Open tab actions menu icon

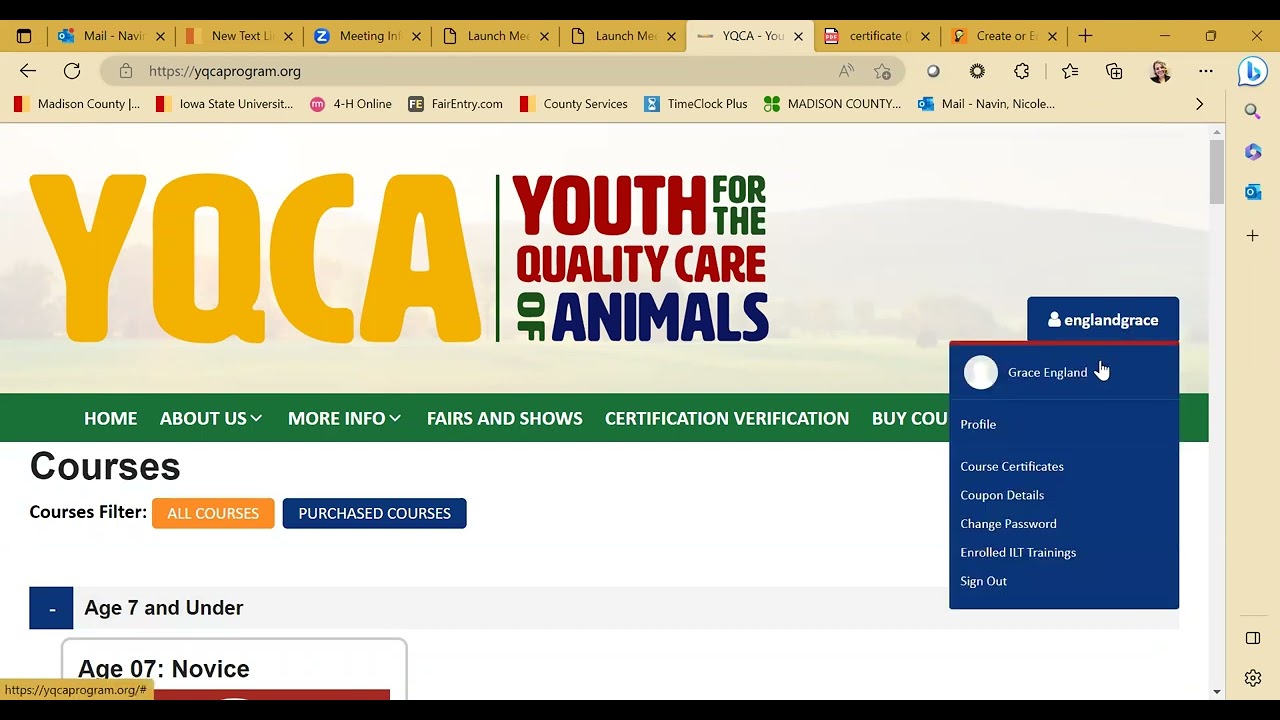point(24,36)
